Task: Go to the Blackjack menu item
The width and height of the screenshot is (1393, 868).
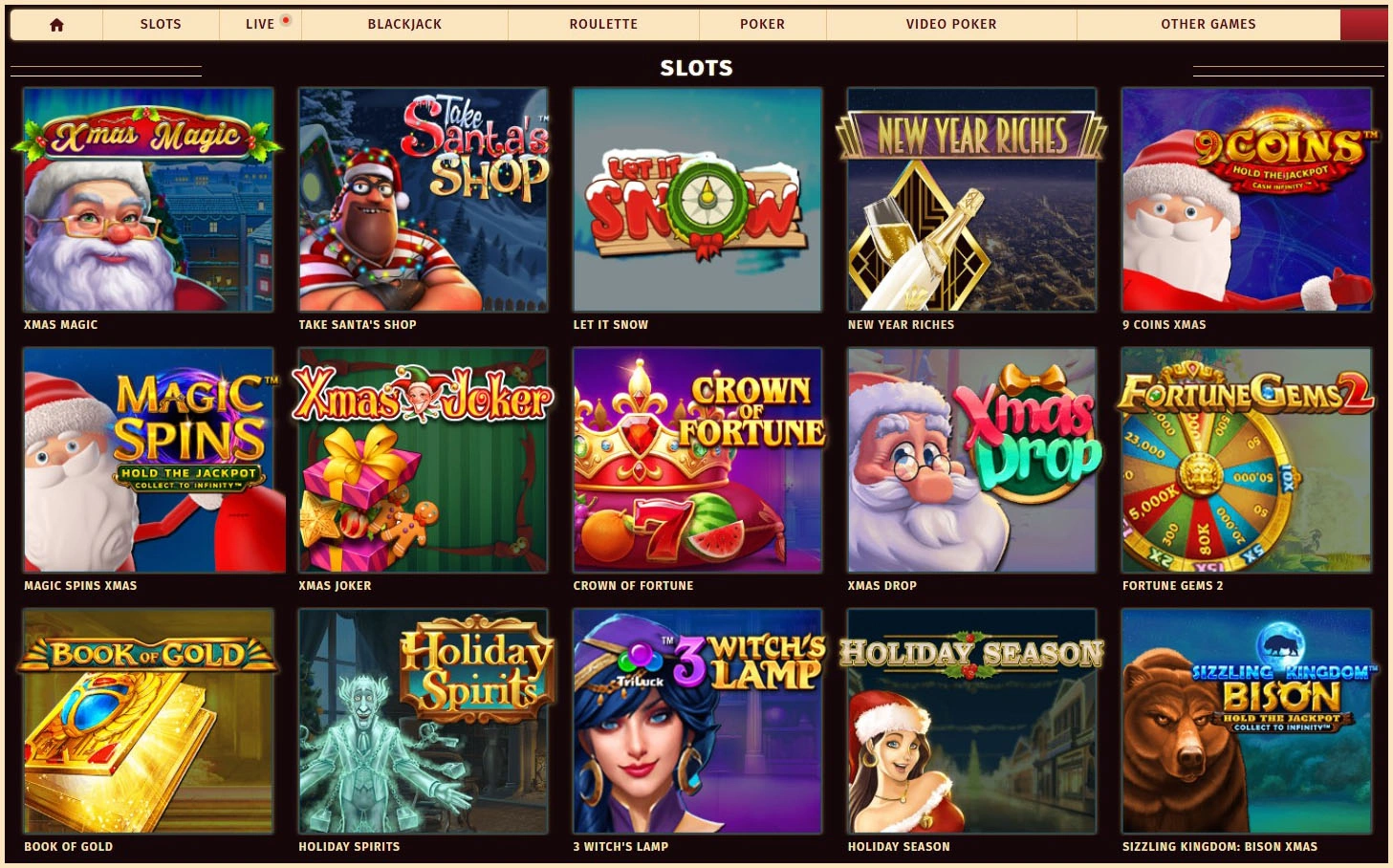Action: [x=404, y=25]
